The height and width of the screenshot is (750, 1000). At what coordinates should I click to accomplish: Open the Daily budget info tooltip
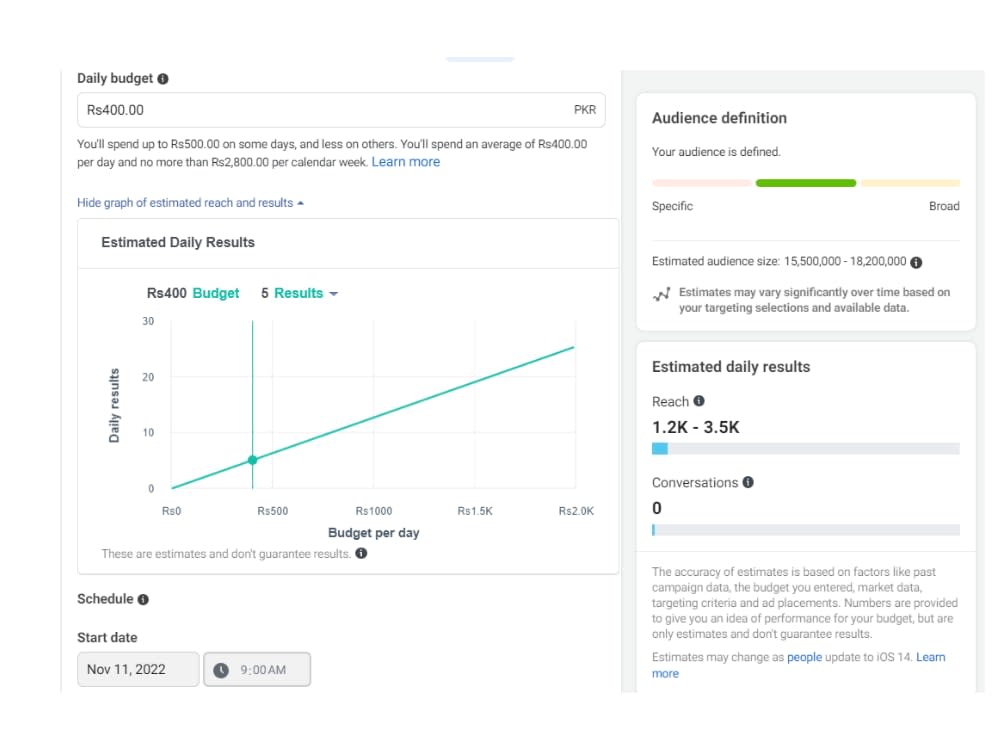coord(162,78)
